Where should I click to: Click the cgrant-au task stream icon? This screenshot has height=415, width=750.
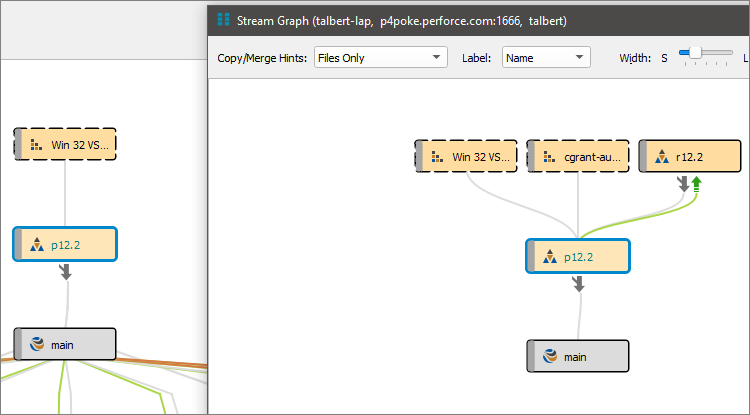[548, 156]
